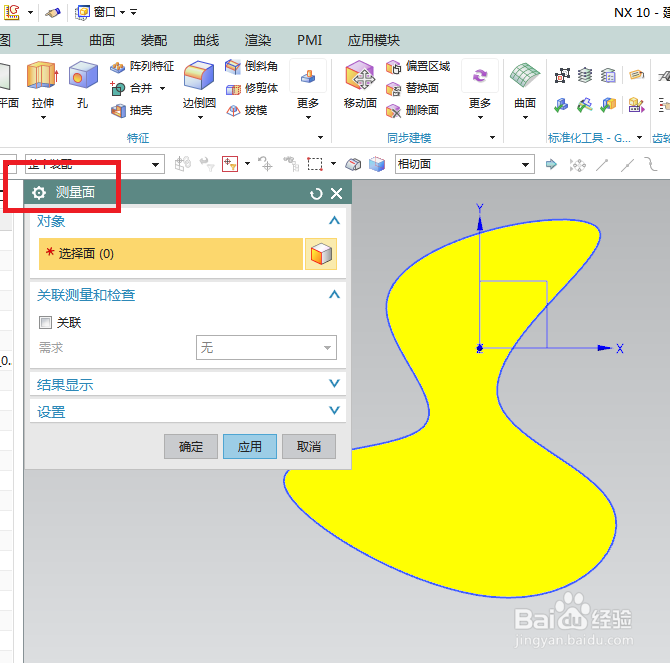Expand the Settings (设置) section
Viewport: 670px width, 663px height.
tap(334, 411)
